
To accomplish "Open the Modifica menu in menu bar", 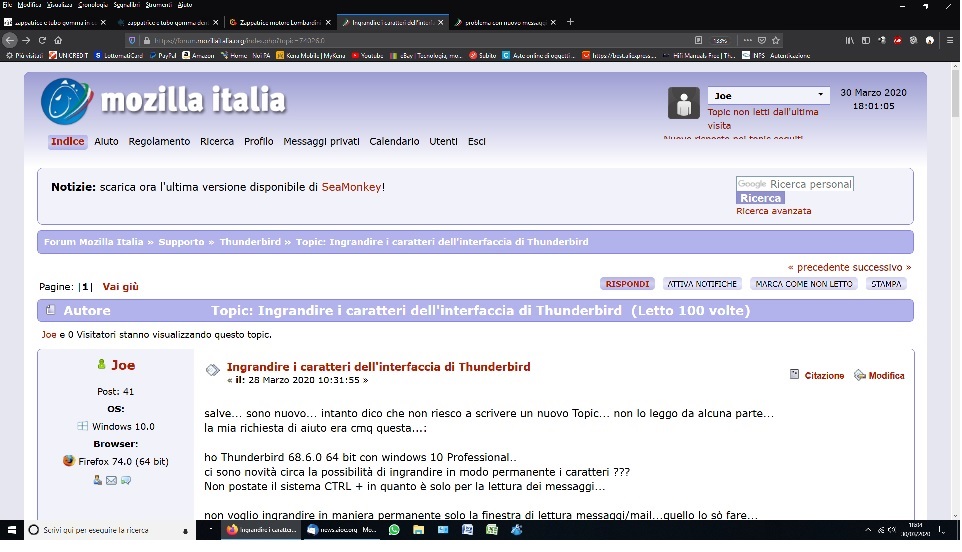I will (29, 4).
